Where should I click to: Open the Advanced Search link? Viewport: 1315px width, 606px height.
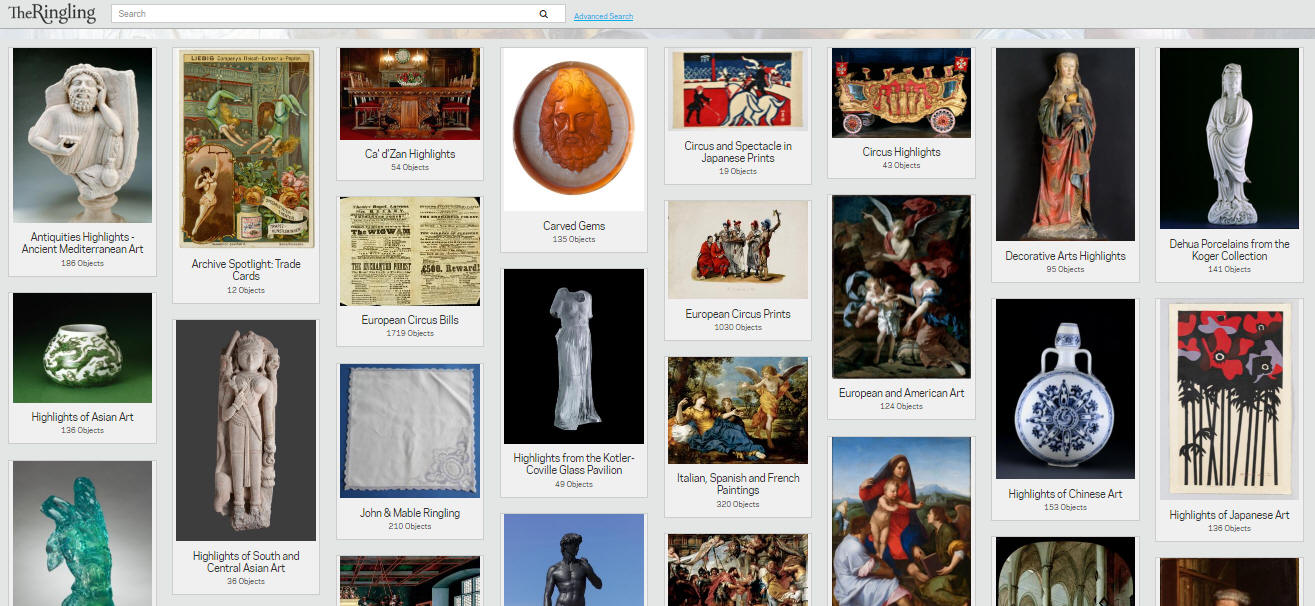603,16
